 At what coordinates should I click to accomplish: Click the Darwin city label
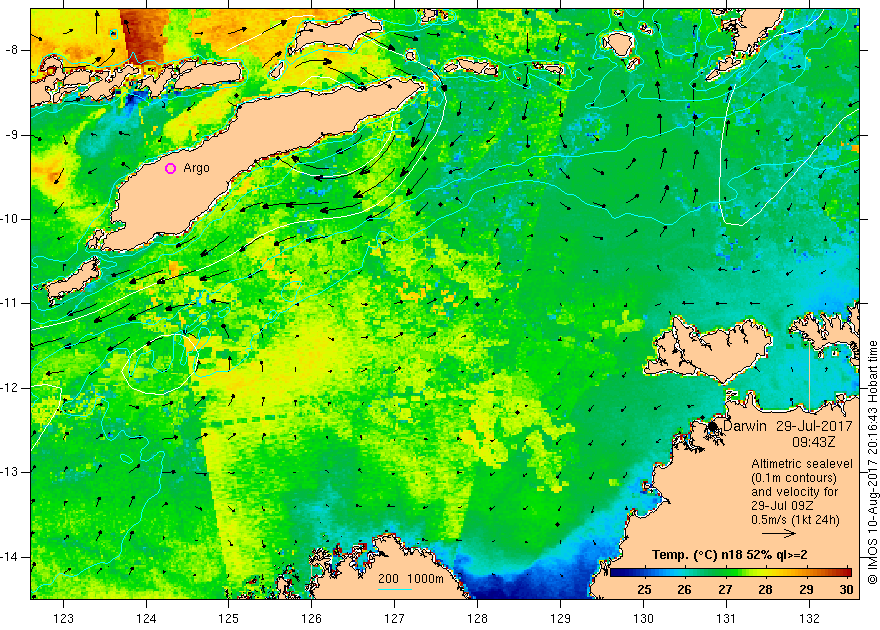coord(745,426)
